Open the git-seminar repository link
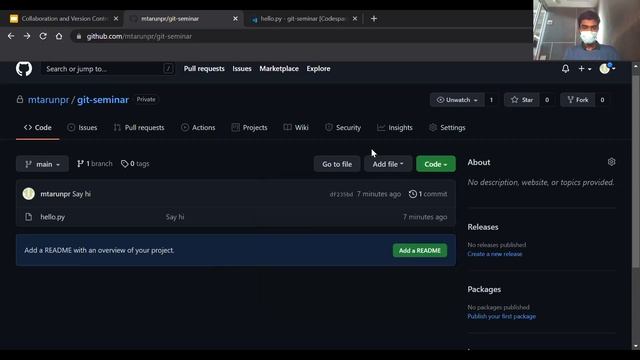Viewport: 640px width, 360px height. click(x=103, y=100)
